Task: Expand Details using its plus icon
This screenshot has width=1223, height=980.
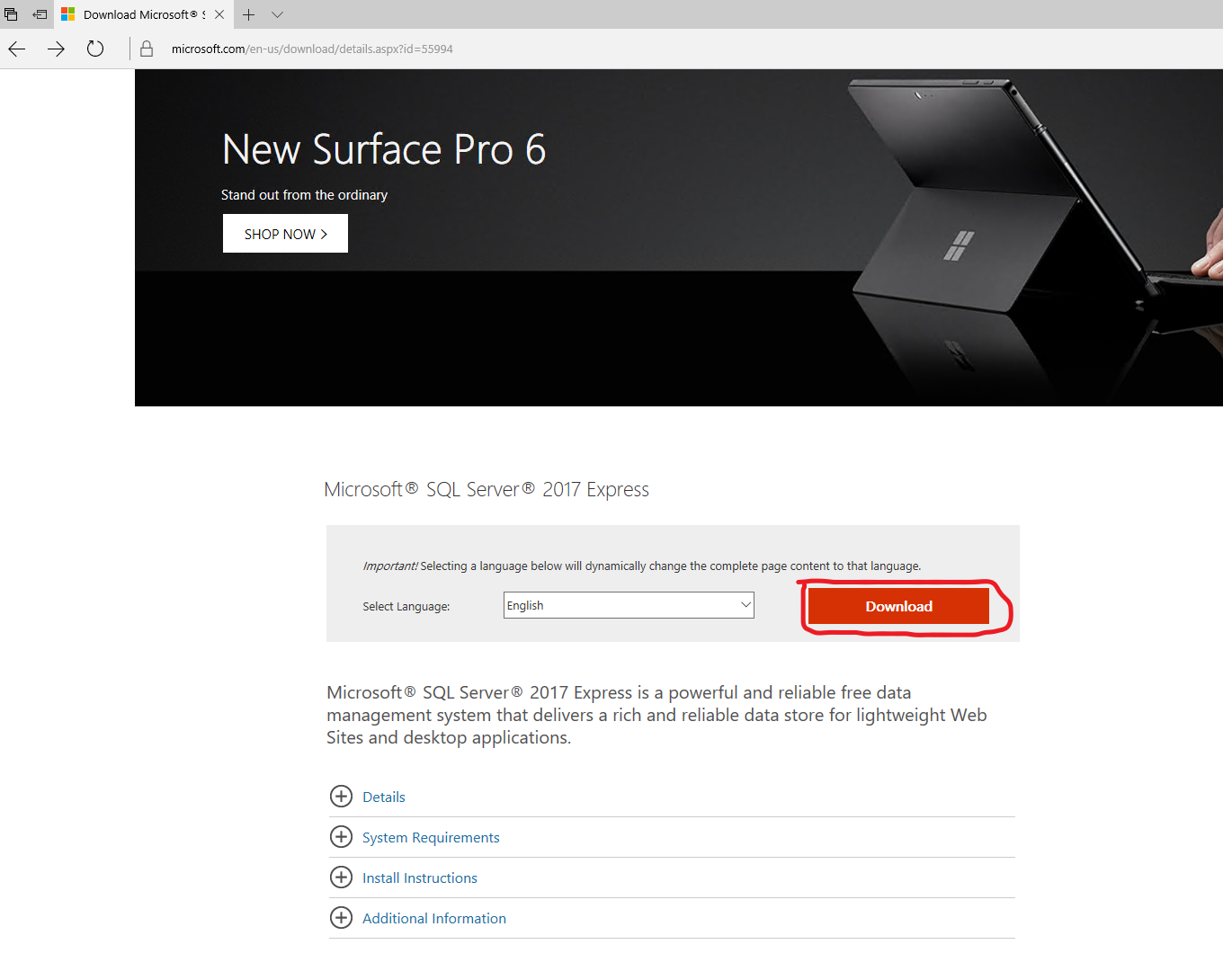Action: coord(341,797)
